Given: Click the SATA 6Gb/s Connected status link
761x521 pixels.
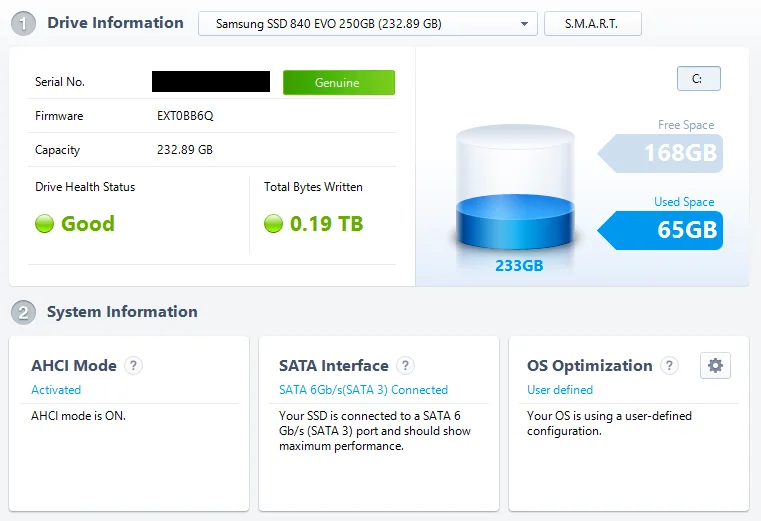Looking at the screenshot, I should tap(363, 390).
